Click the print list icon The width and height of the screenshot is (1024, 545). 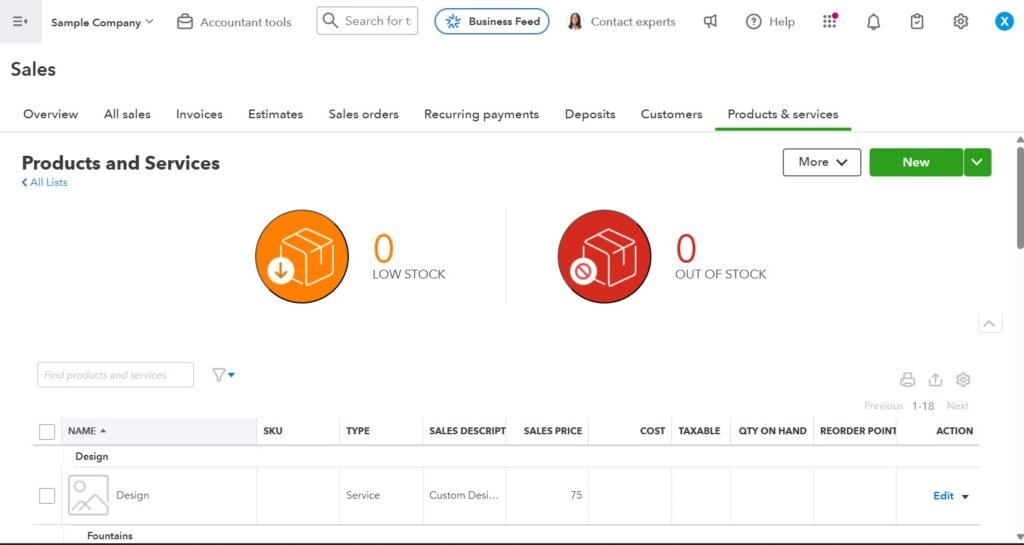907,380
